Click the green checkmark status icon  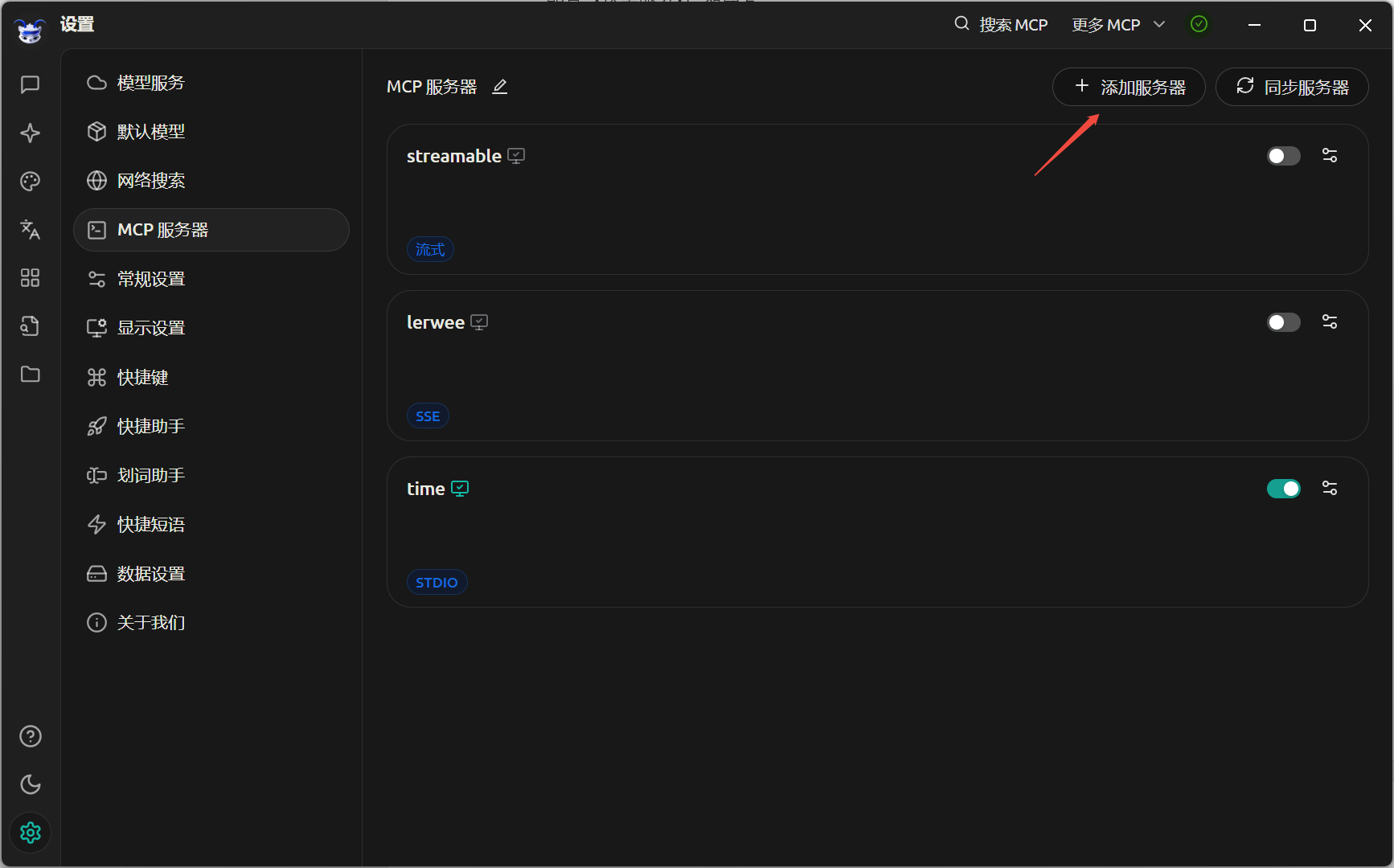(1199, 24)
